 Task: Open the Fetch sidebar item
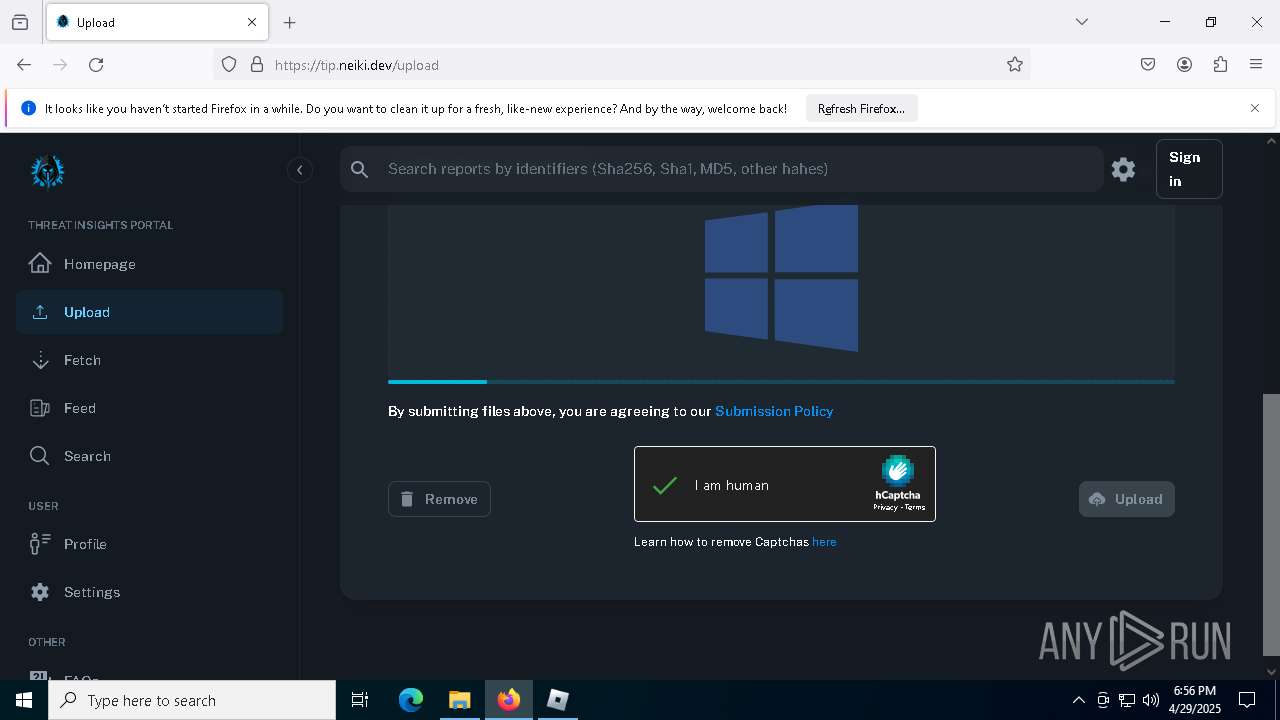coord(149,360)
